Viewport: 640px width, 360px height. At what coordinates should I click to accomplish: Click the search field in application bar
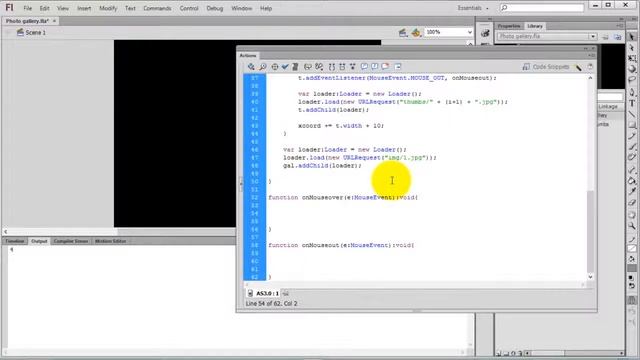pyautogui.click(x=542, y=8)
